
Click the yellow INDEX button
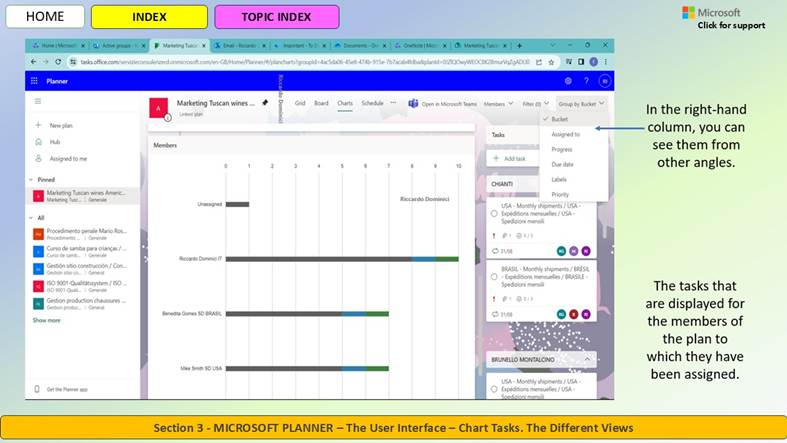[149, 17]
